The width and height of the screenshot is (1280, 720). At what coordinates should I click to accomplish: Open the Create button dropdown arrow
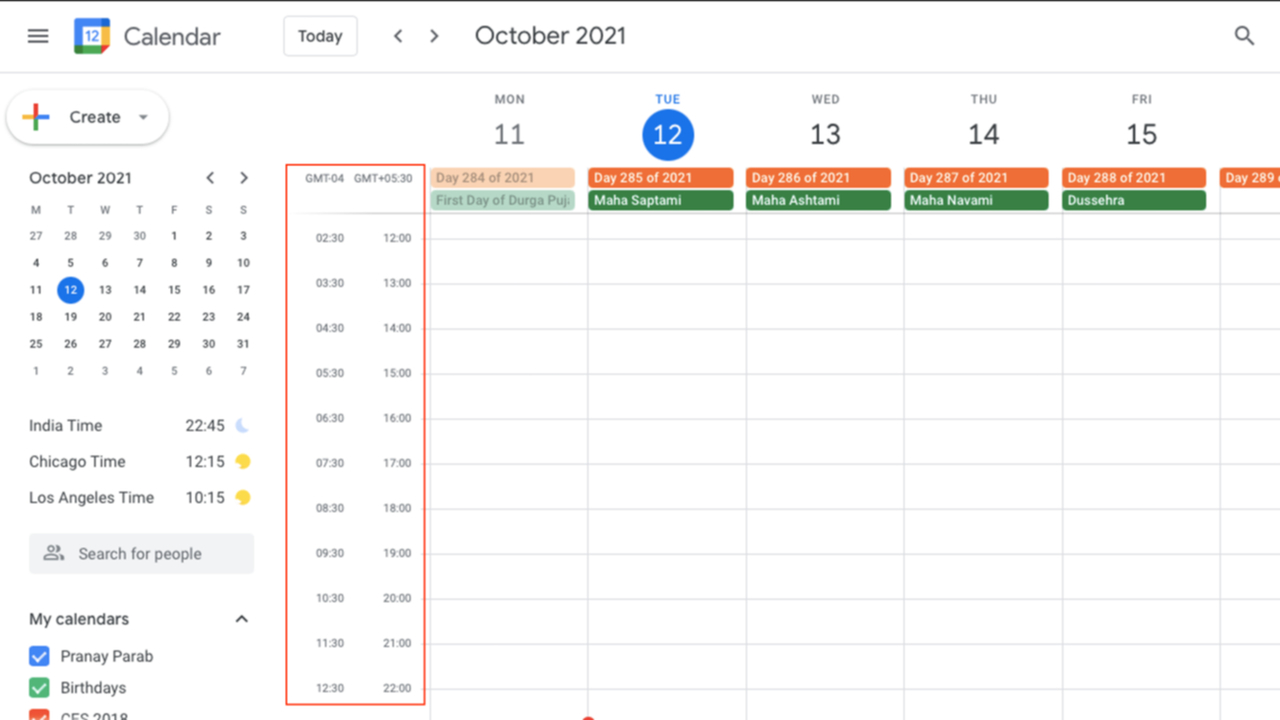[143, 117]
